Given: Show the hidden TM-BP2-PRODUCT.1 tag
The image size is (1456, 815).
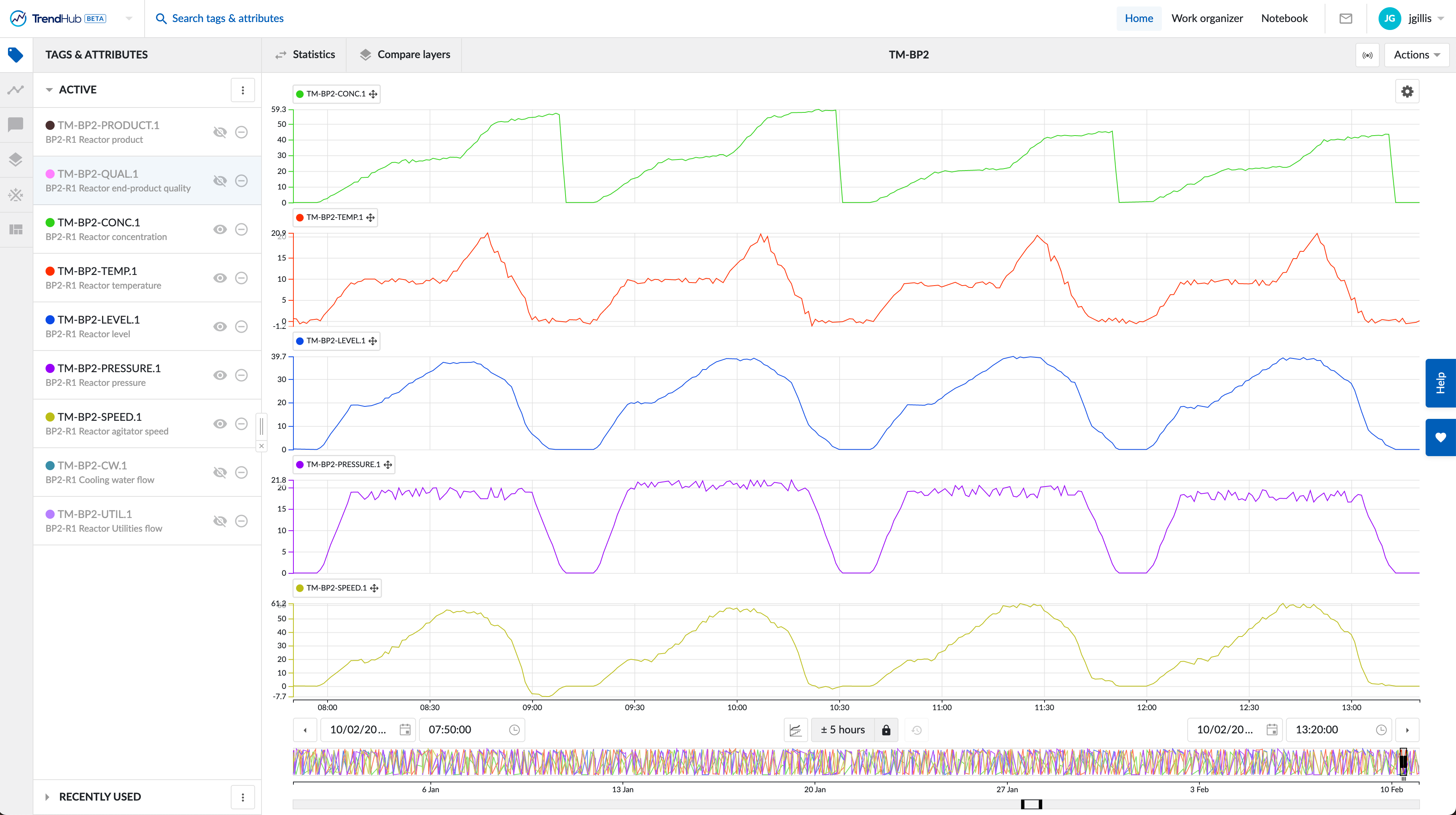Looking at the screenshot, I should pos(220,132).
